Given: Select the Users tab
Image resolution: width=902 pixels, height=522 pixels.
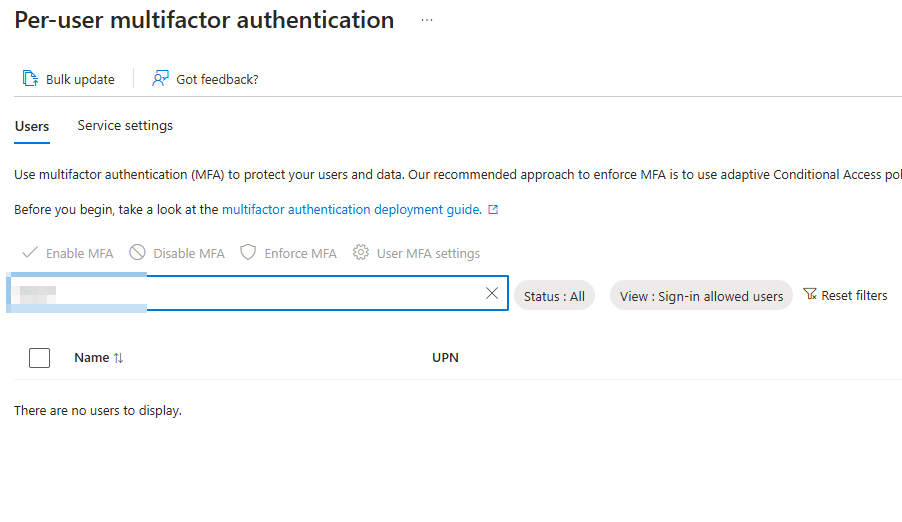Looking at the screenshot, I should click(32, 126).
